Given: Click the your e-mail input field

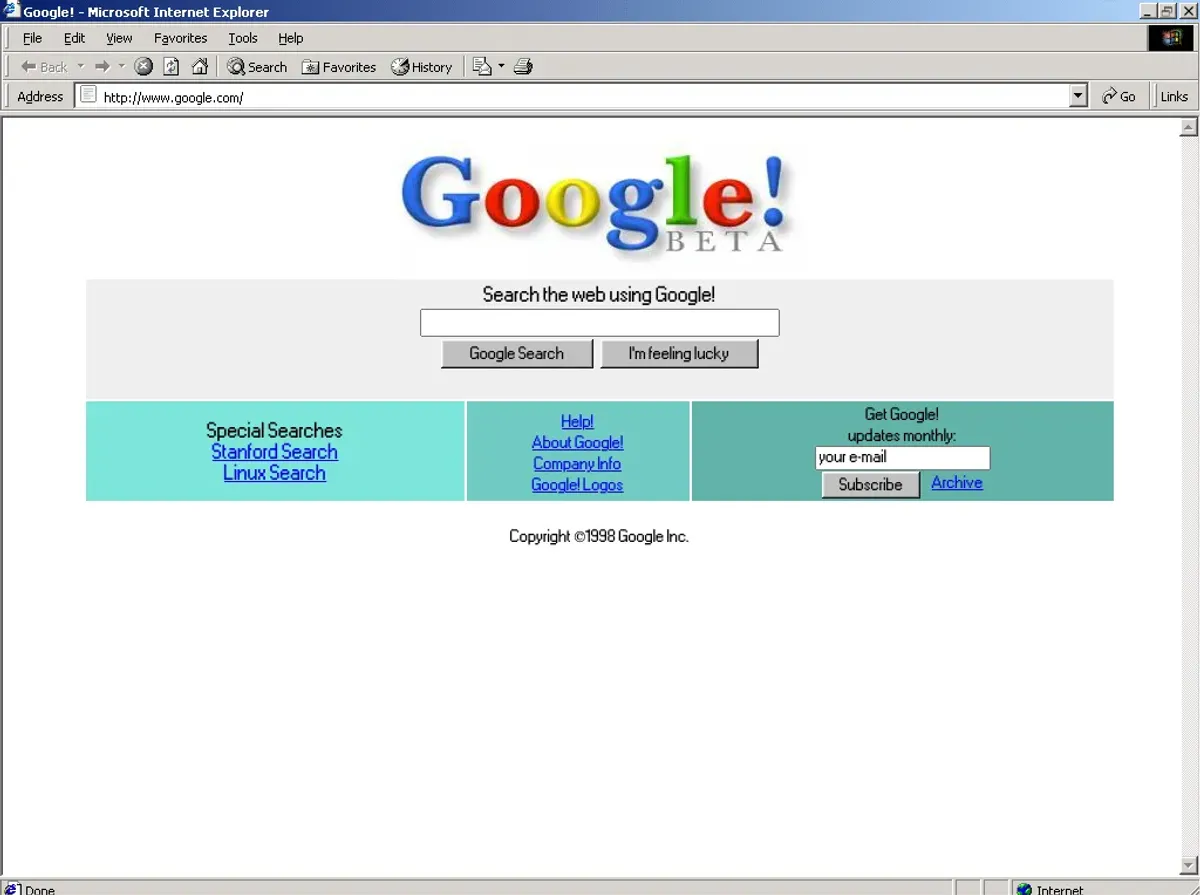Looking at the screenshot, I should pyautogui.click(x=902, y=458).
